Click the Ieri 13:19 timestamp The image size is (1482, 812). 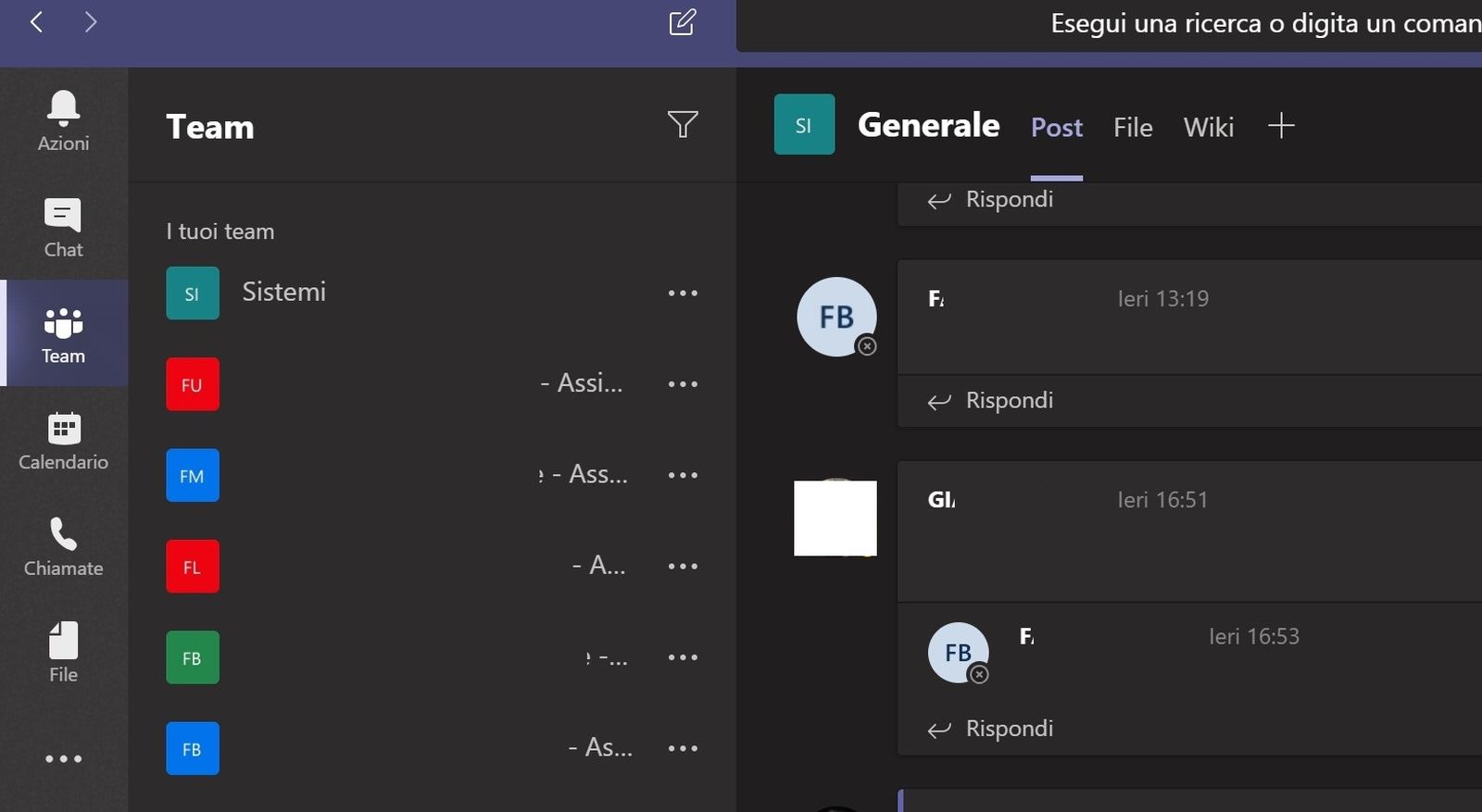1162,298
